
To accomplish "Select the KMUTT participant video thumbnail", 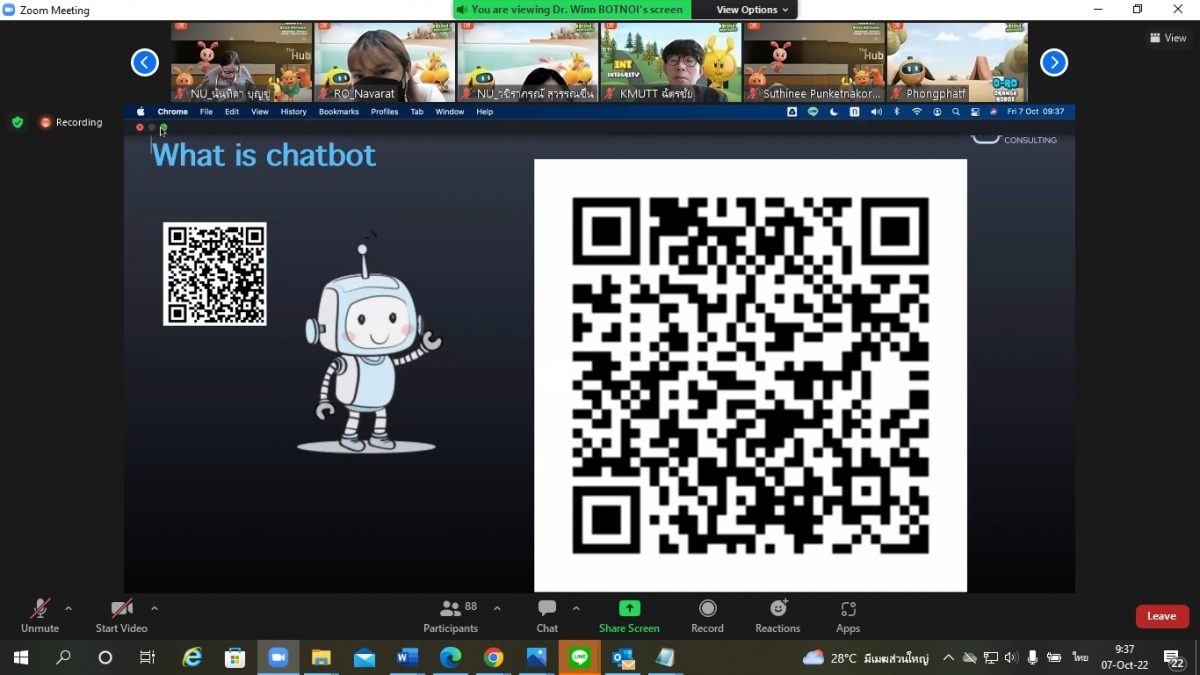I will (671, 62).
